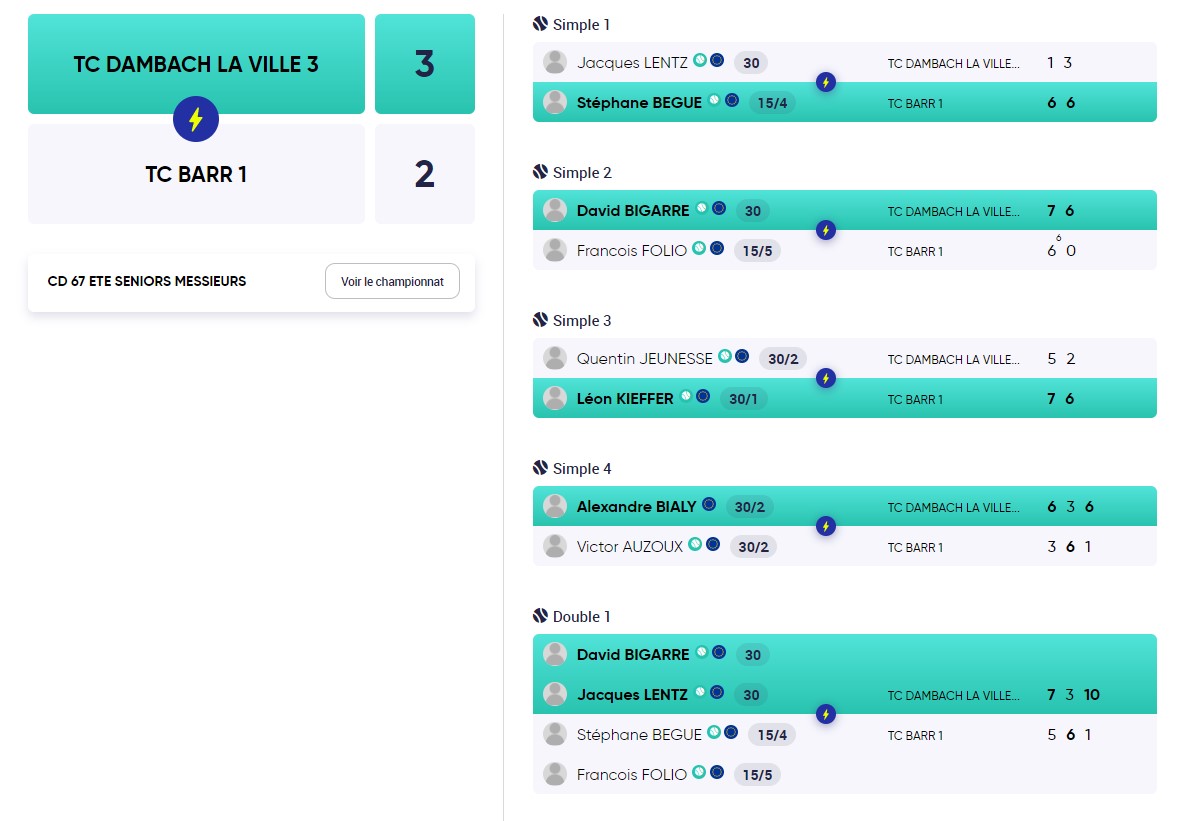The height and width of the screenshot is (821, 1182).
Task: Click the Simple 2 lightning bolt icon
Action: tap(825, 230)
